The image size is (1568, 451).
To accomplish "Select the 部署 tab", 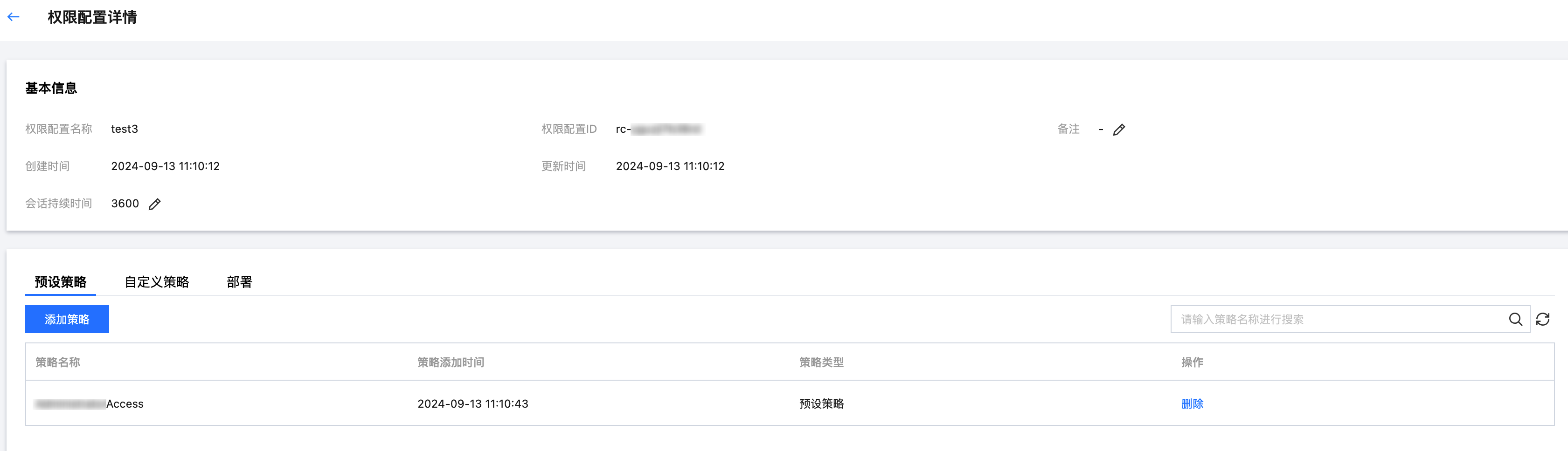I will [239, 282].
